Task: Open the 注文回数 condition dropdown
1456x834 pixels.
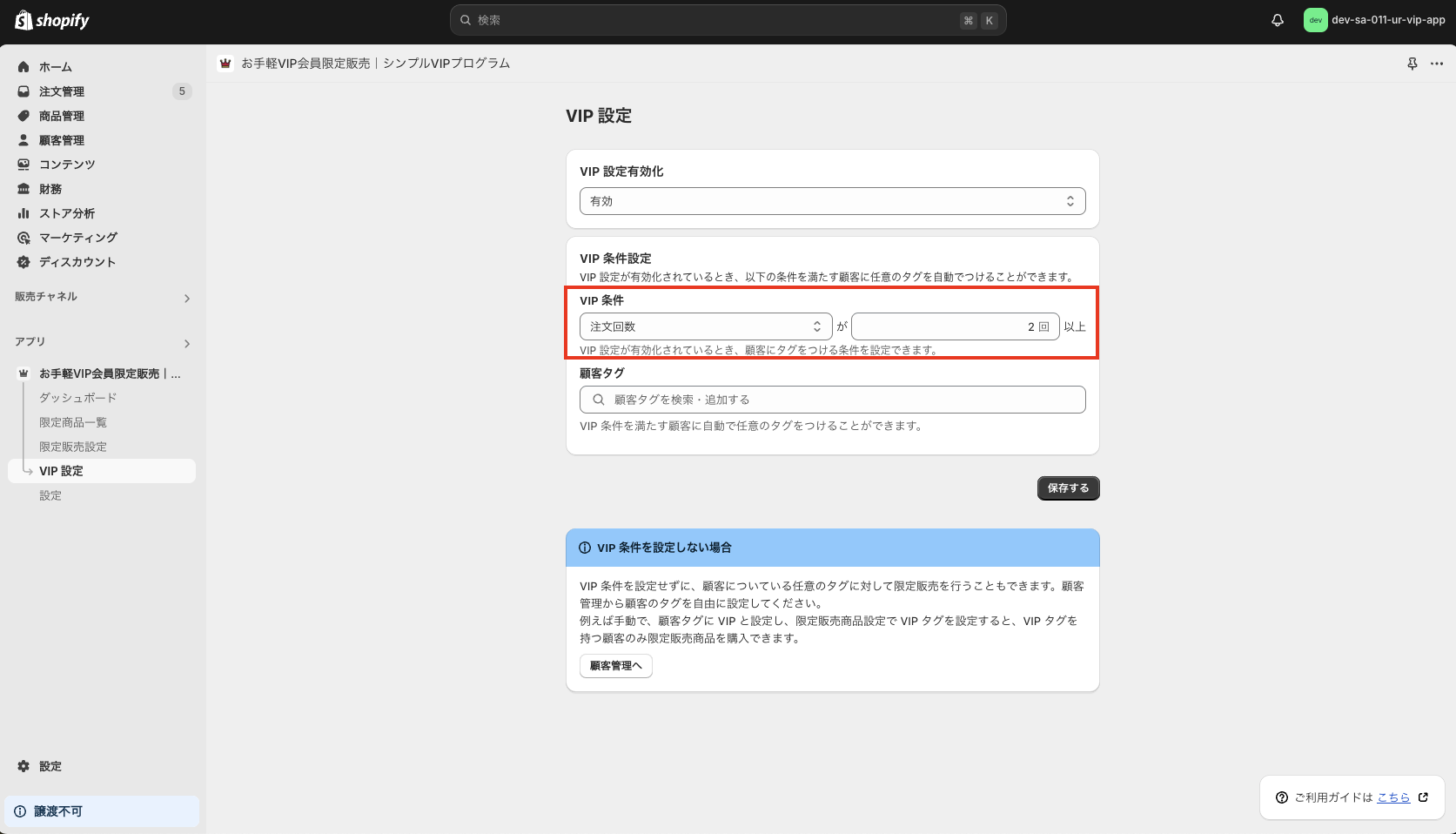Action: 706,326
